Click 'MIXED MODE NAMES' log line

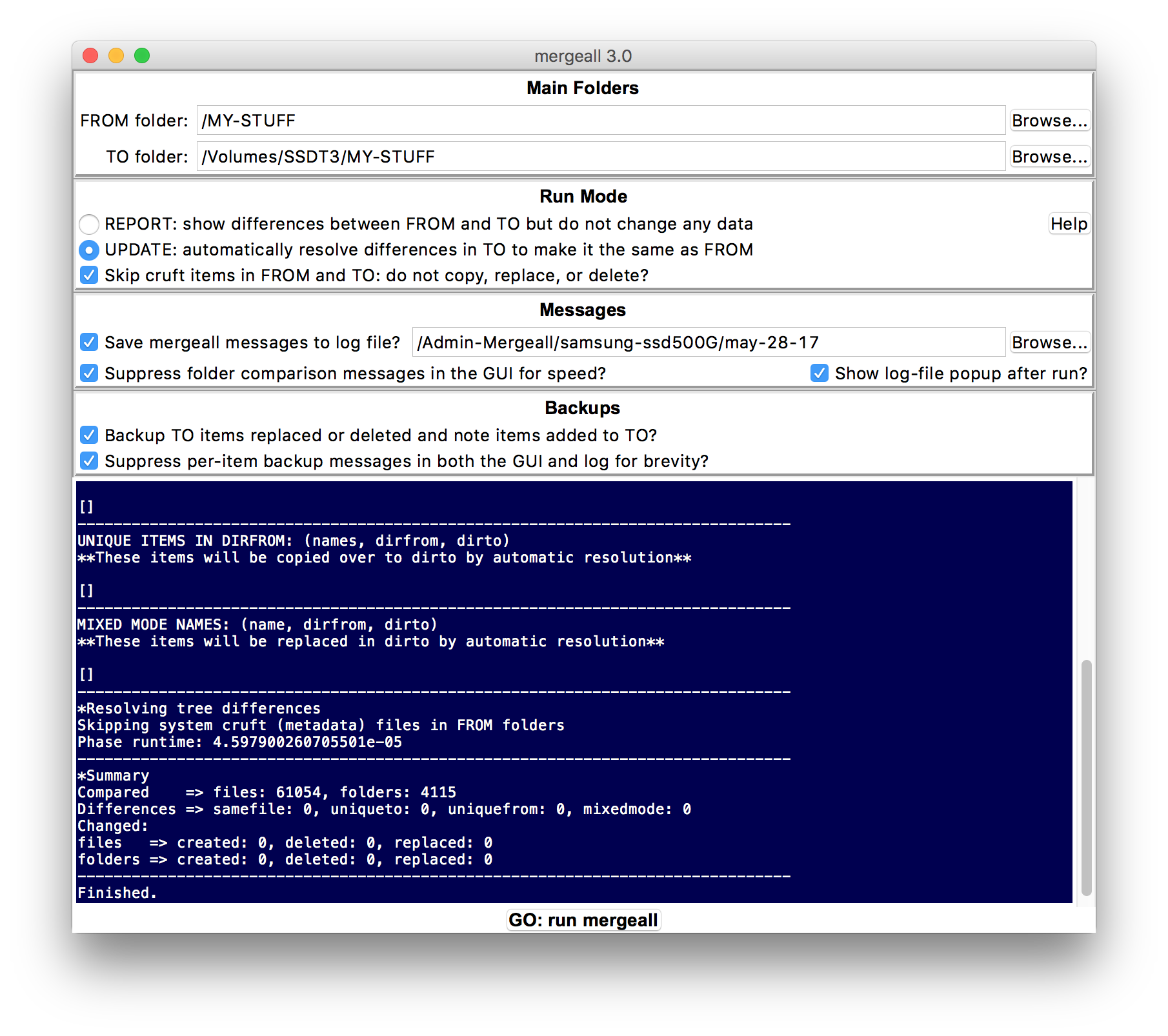point(257,625)
